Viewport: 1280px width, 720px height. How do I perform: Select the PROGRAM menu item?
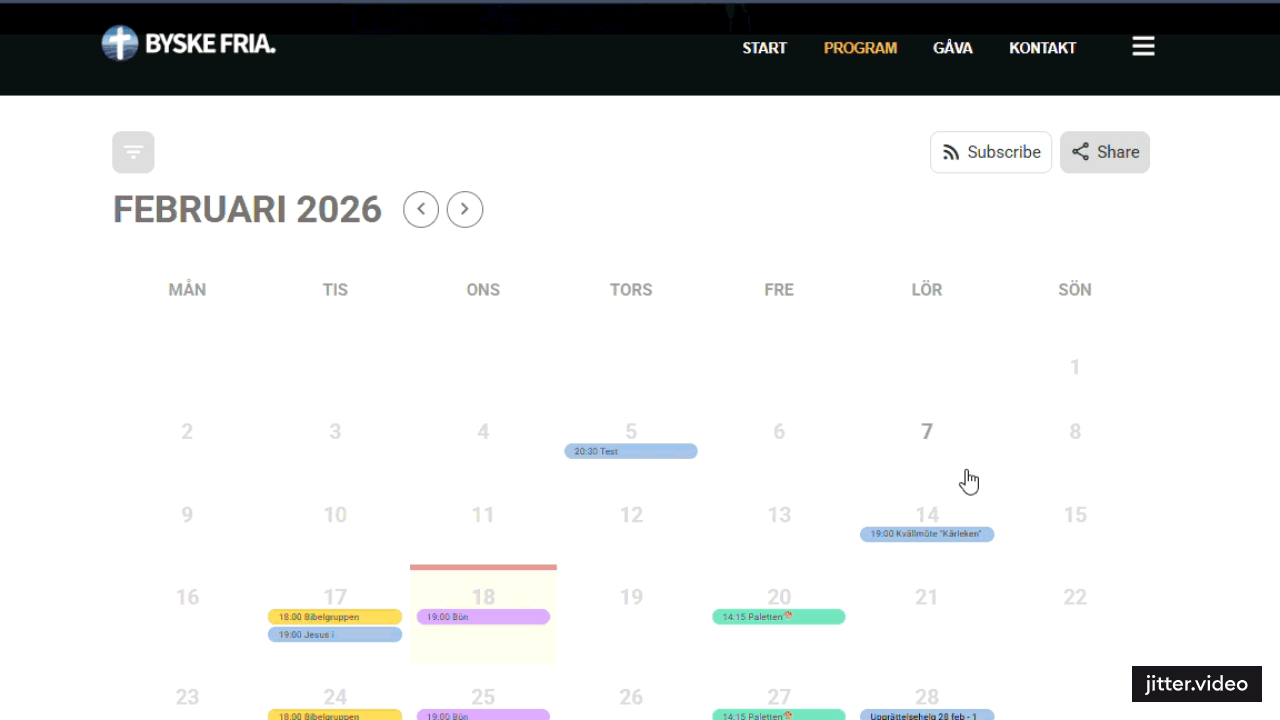(860, 48)
